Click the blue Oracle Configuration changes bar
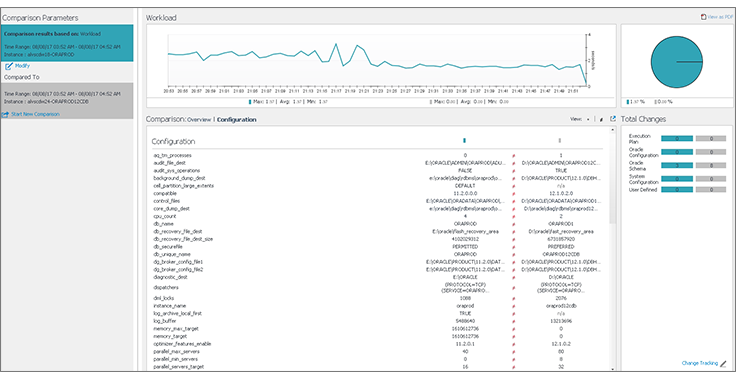 (677, 152)
